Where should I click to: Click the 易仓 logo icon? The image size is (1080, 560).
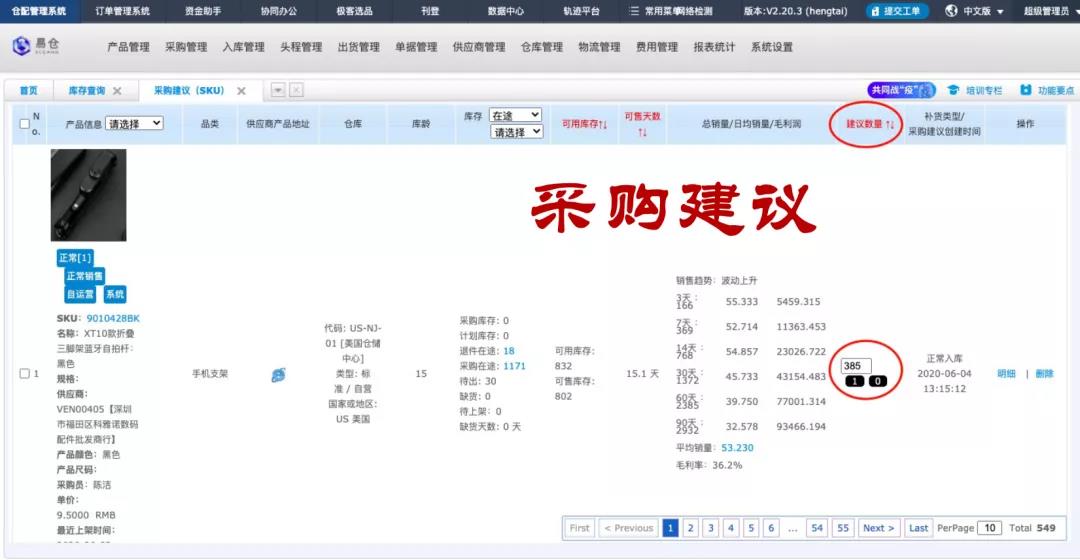pos(21,47)
